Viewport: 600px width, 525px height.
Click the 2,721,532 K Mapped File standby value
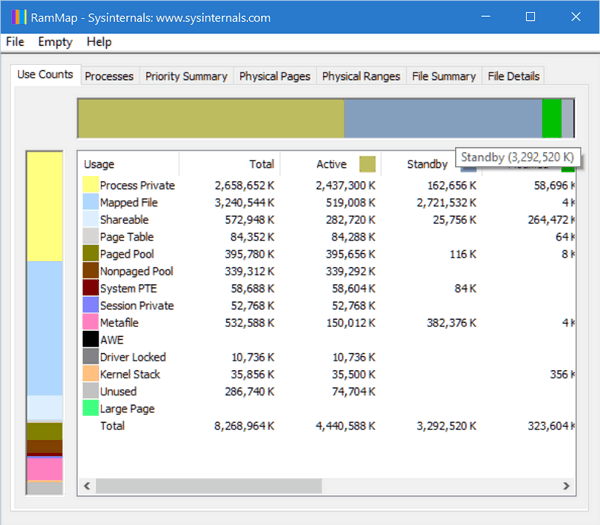tap(447, 203)
